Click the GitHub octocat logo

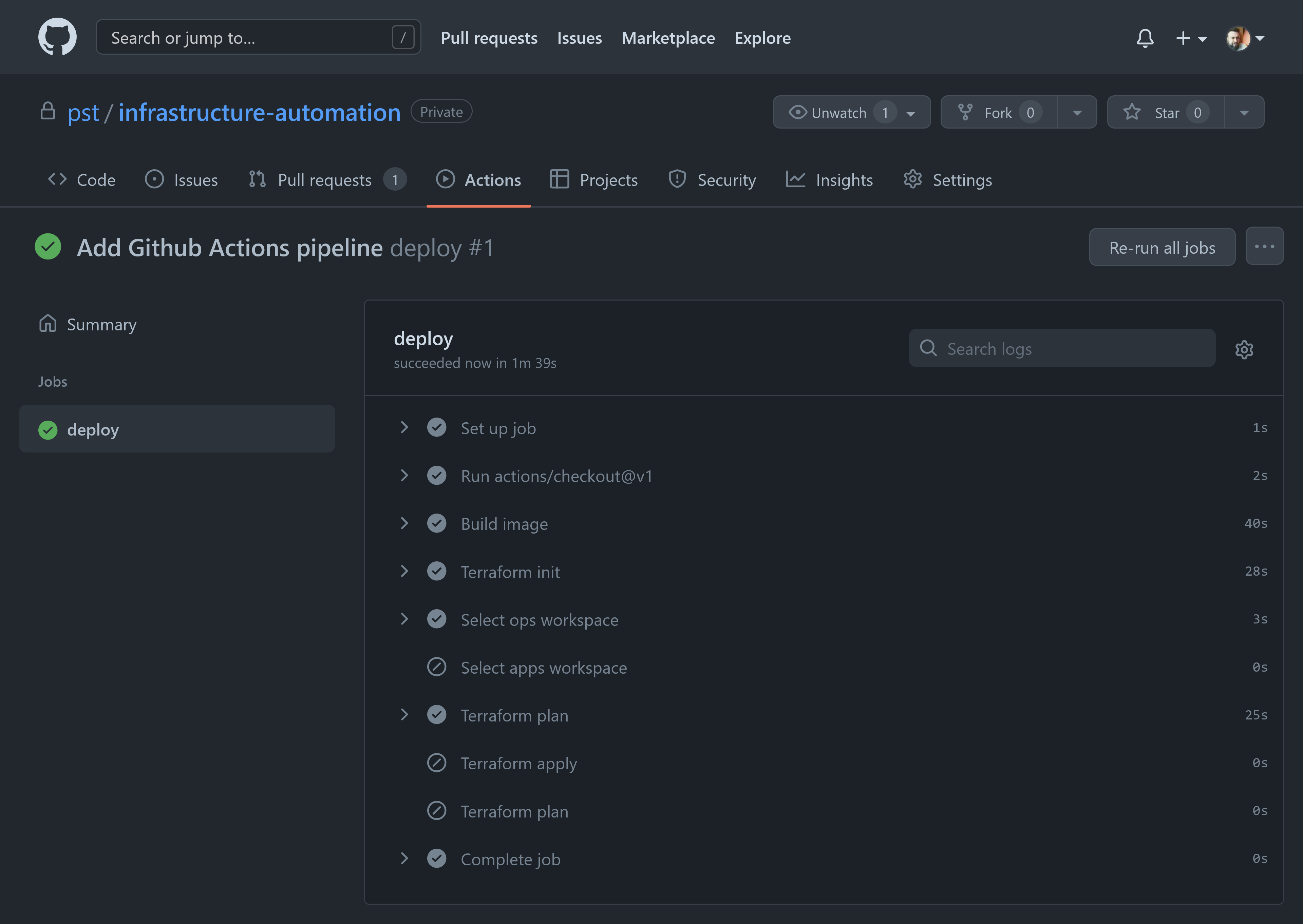57,36
